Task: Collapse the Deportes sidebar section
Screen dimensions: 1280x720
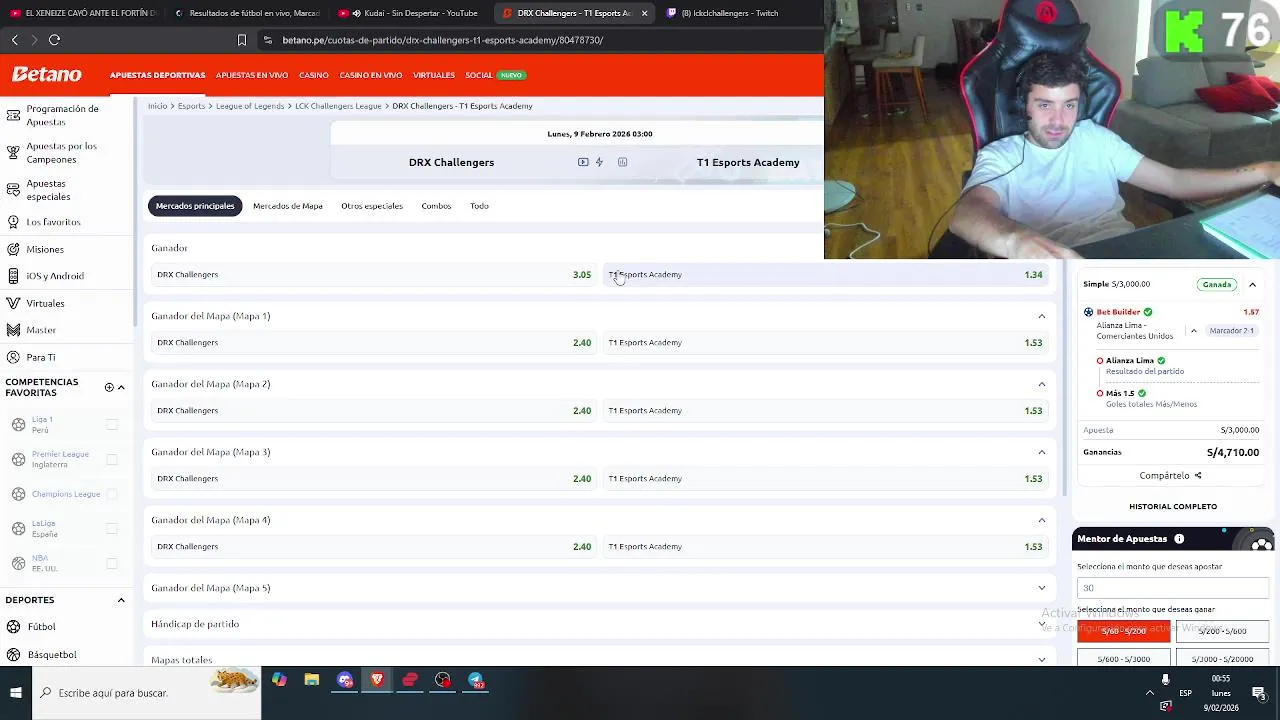Action: coord(121,600)
